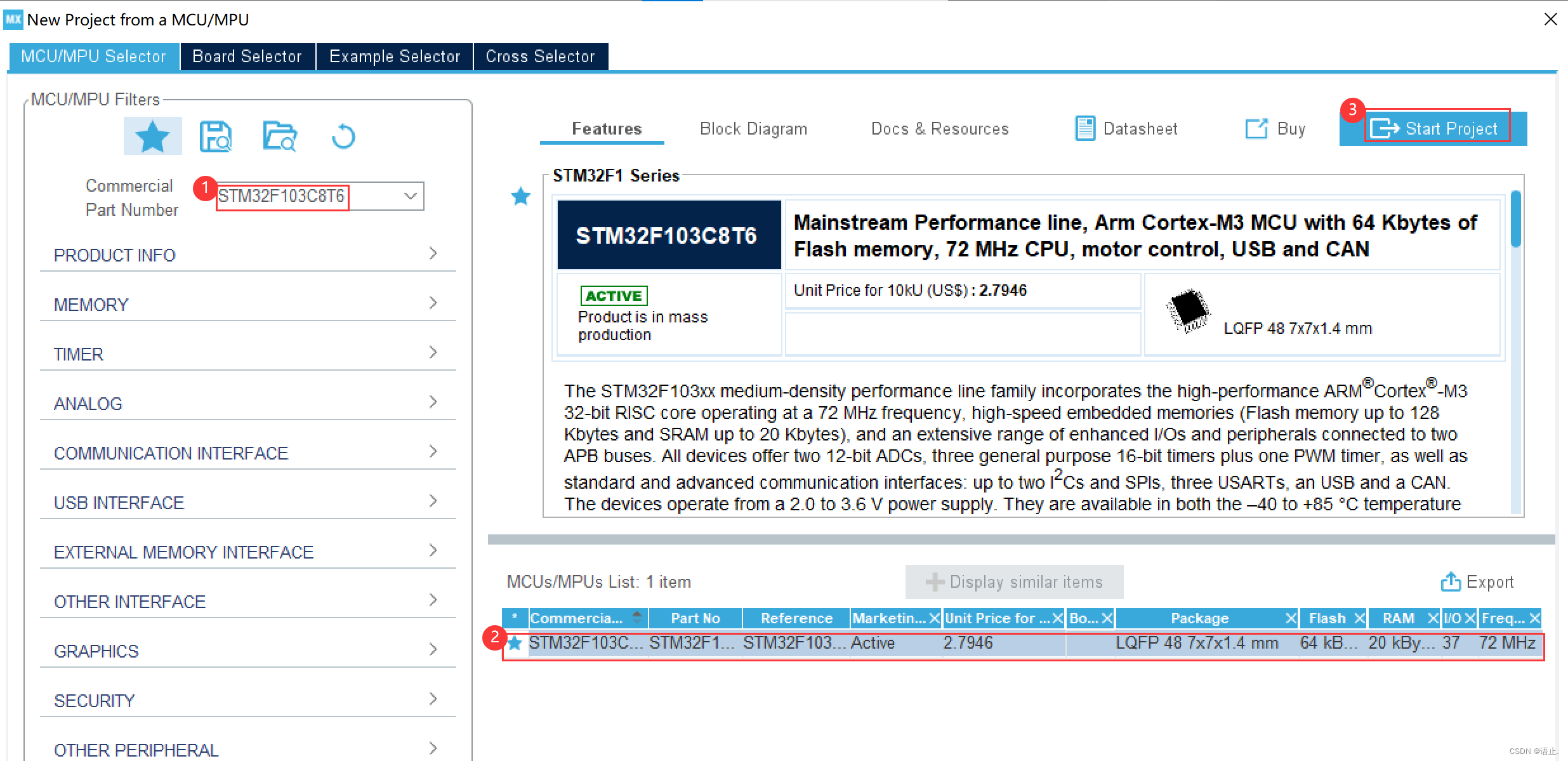
Task: Click the save search filter icon
Action: point(216,136)
